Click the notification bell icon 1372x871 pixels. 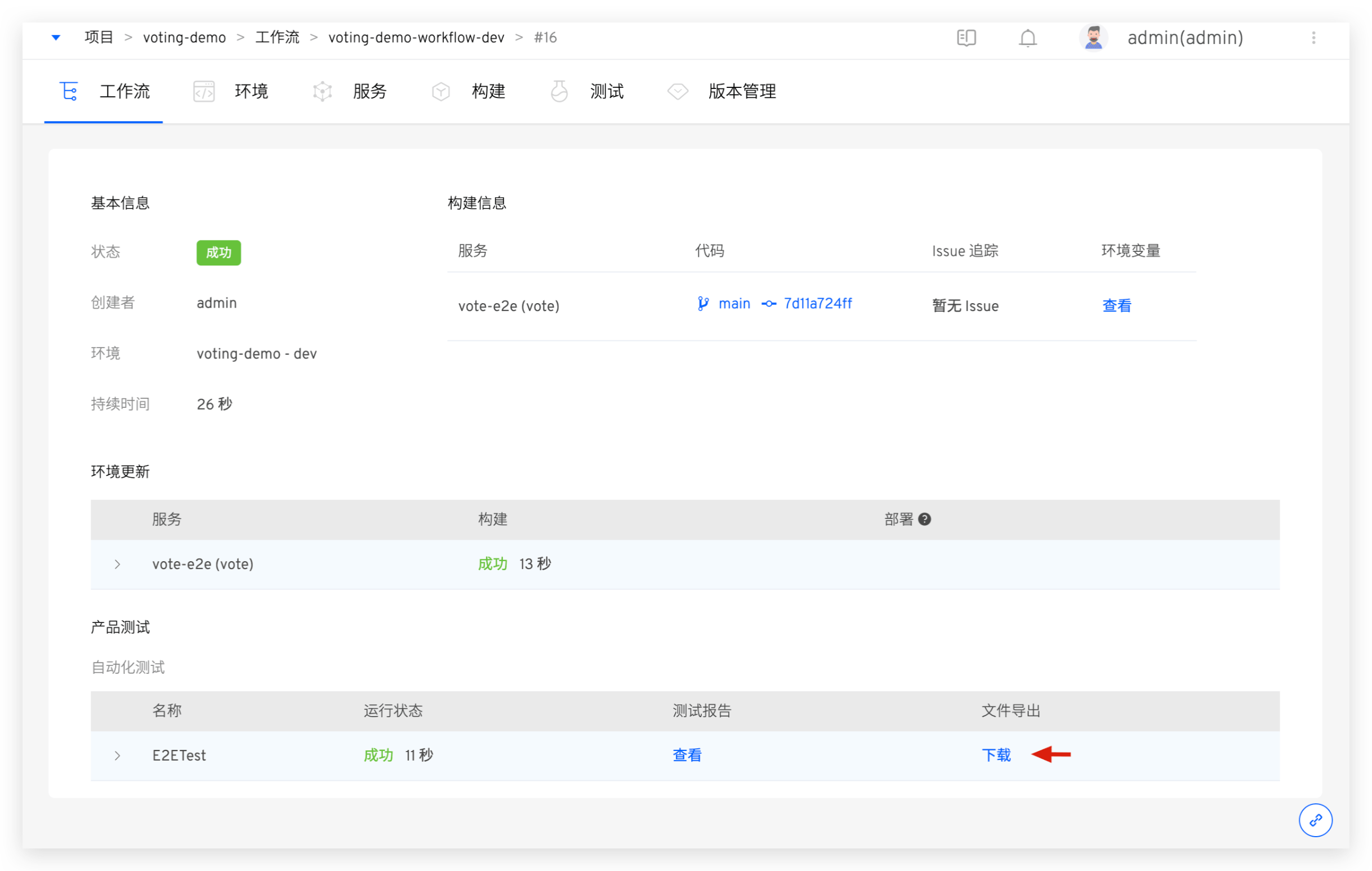click(1028, 39)
